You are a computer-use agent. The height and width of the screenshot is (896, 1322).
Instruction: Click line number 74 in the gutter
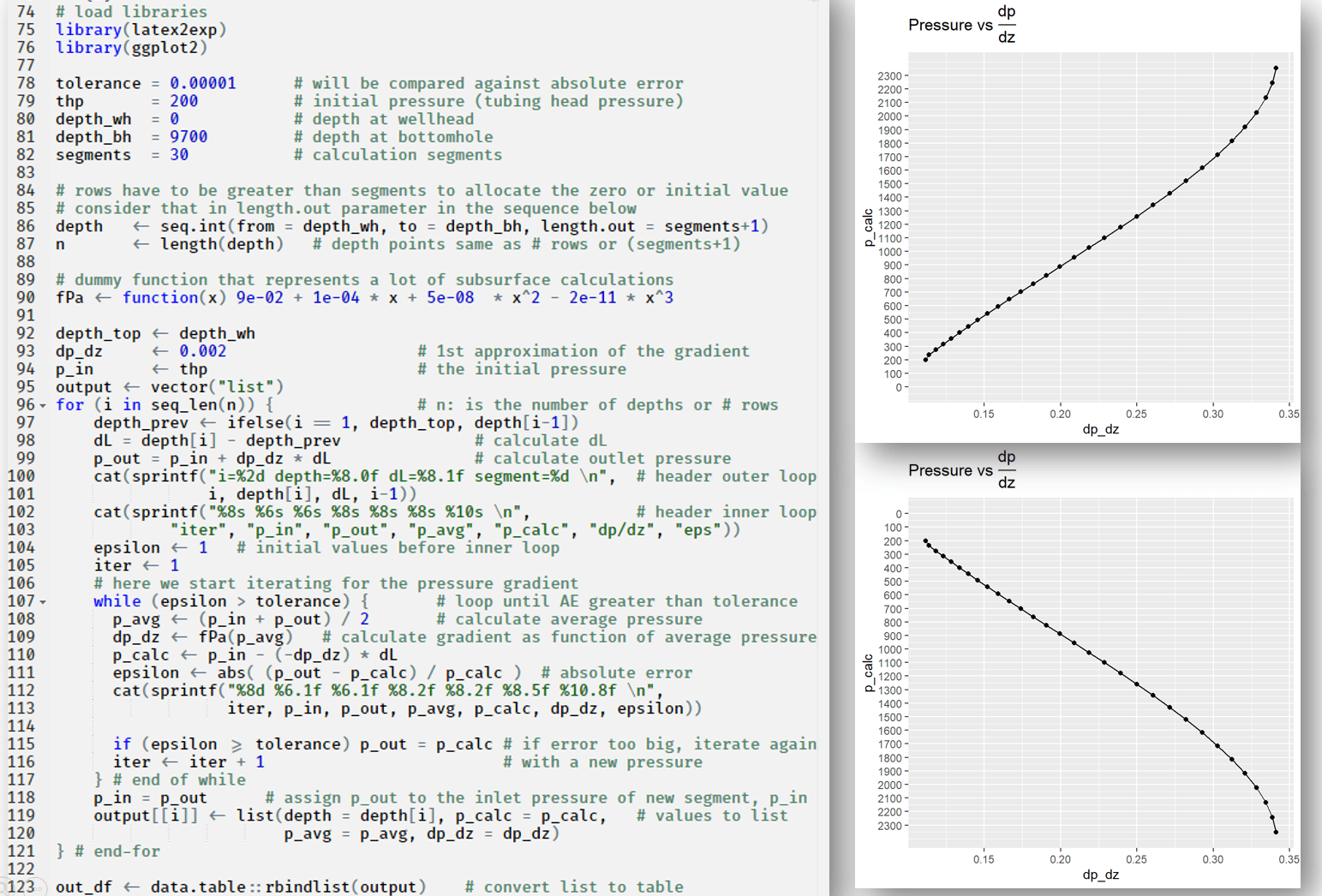pos(25,11)
